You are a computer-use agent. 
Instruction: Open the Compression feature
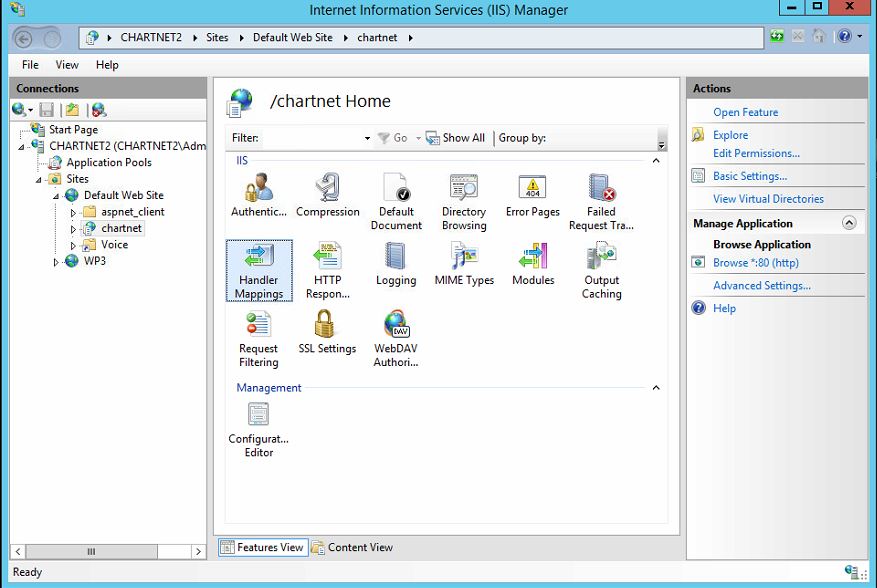point(328,195)
